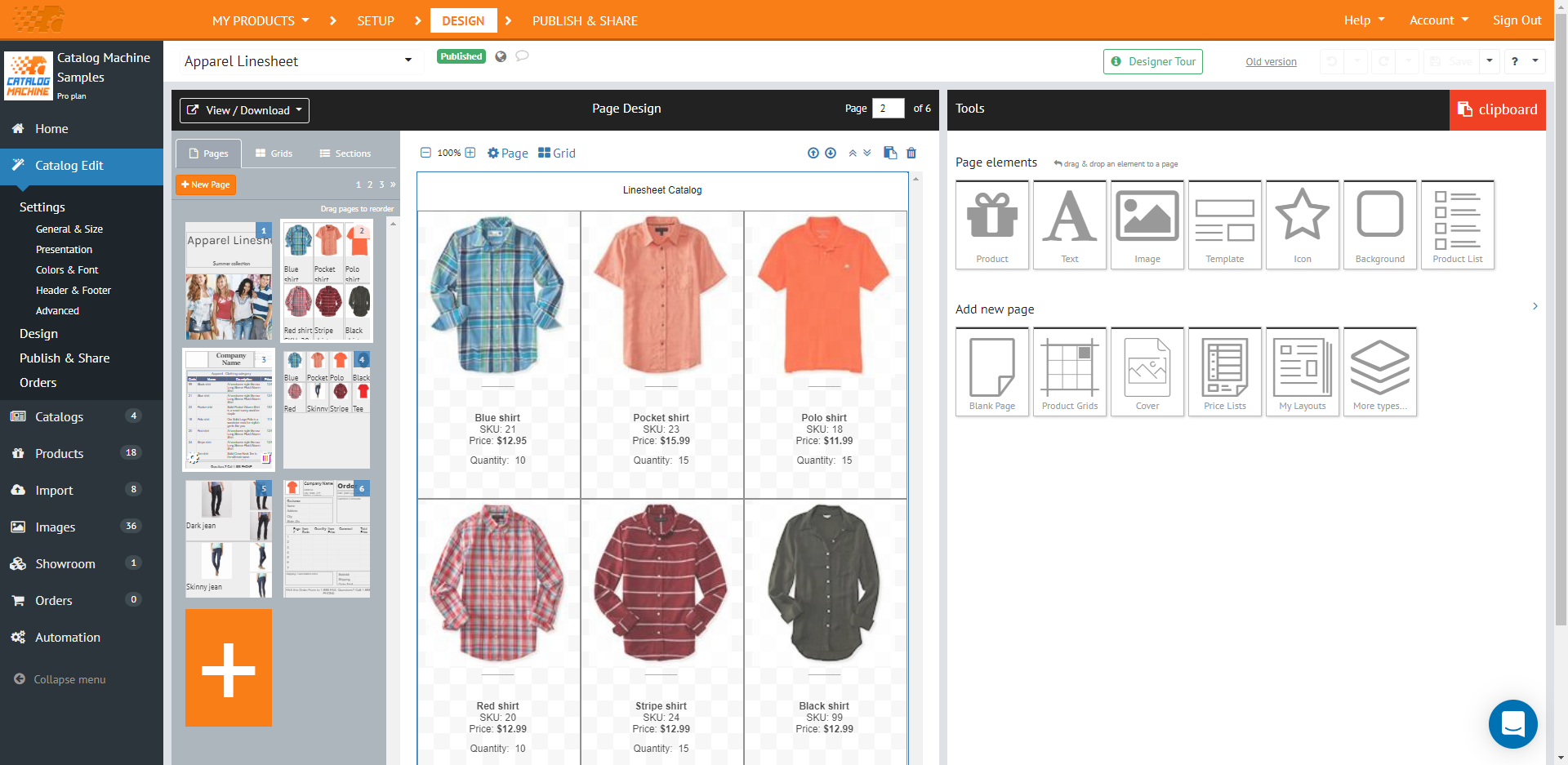
Task: Click the globe icon next to Published
Action: click(501, 56)
